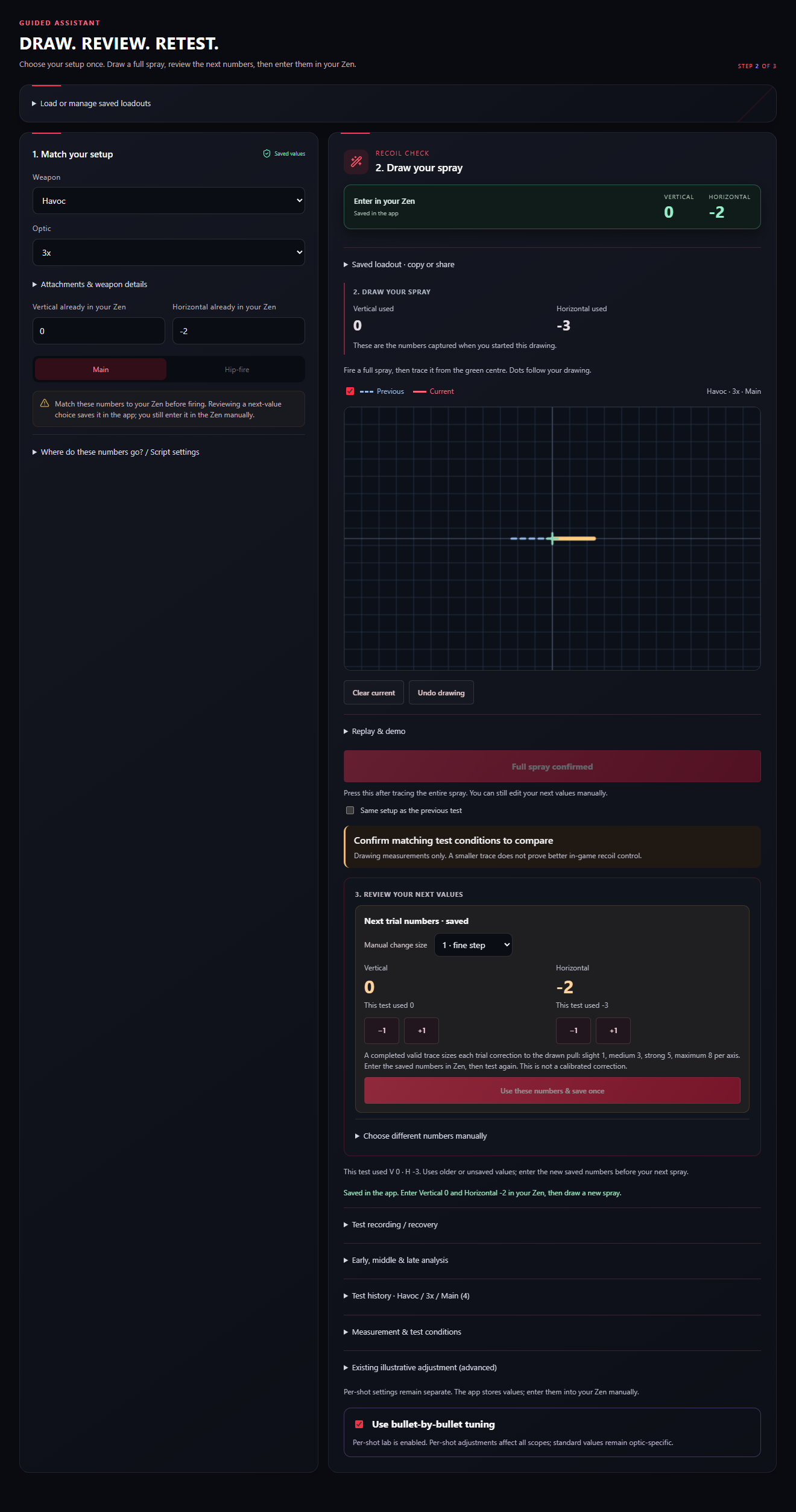
Task: Click Vertical already in your Zen field
Action: (x=99, y=331)
